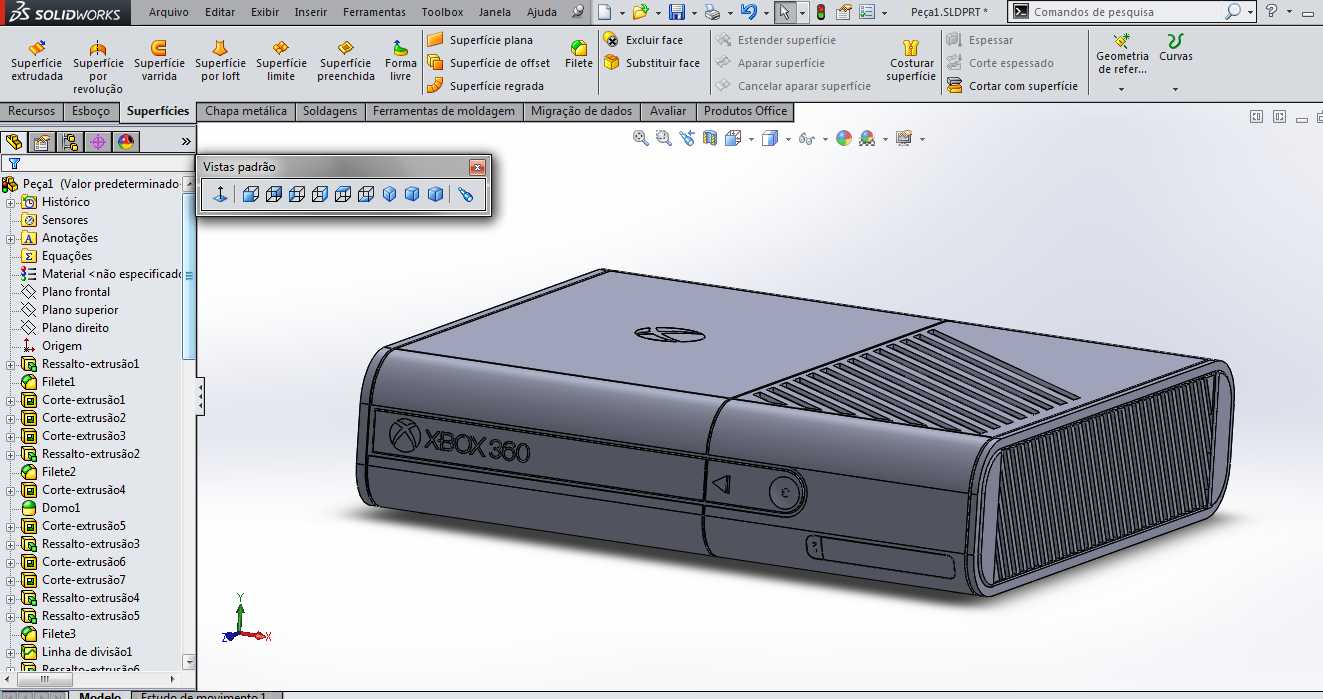Click Zoom to area icon
Viewport: 1323px width, 699px height.
(664, 138)
